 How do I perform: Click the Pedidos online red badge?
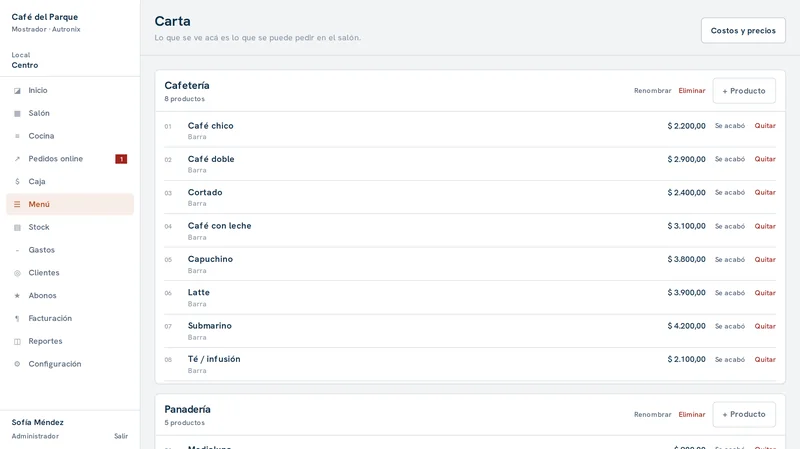tap(121, 159)
